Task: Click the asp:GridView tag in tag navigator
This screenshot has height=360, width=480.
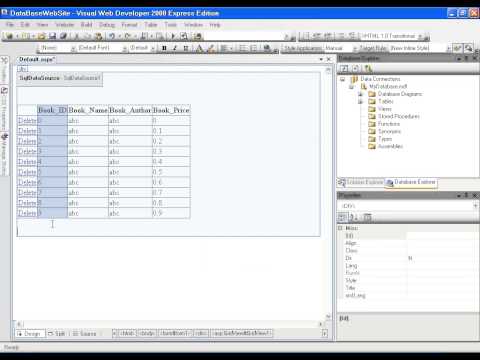Action: click(242, 333)
